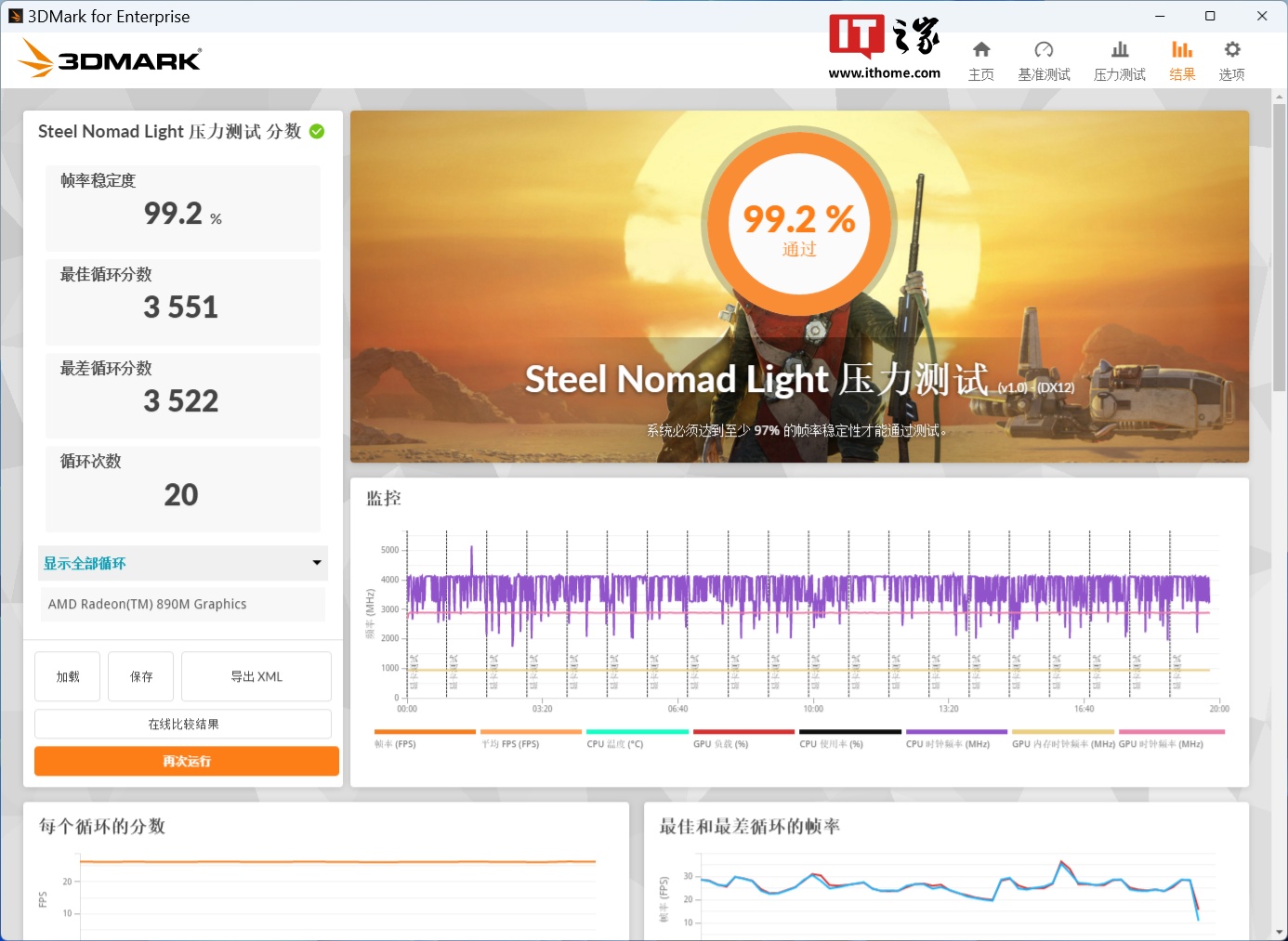Image resolution: width=1288 pixels, height=941 pixels.
Task: Toggle the CPU 时钟频率 (MHz) legend swatch
Action: click(x=956, y=732)
